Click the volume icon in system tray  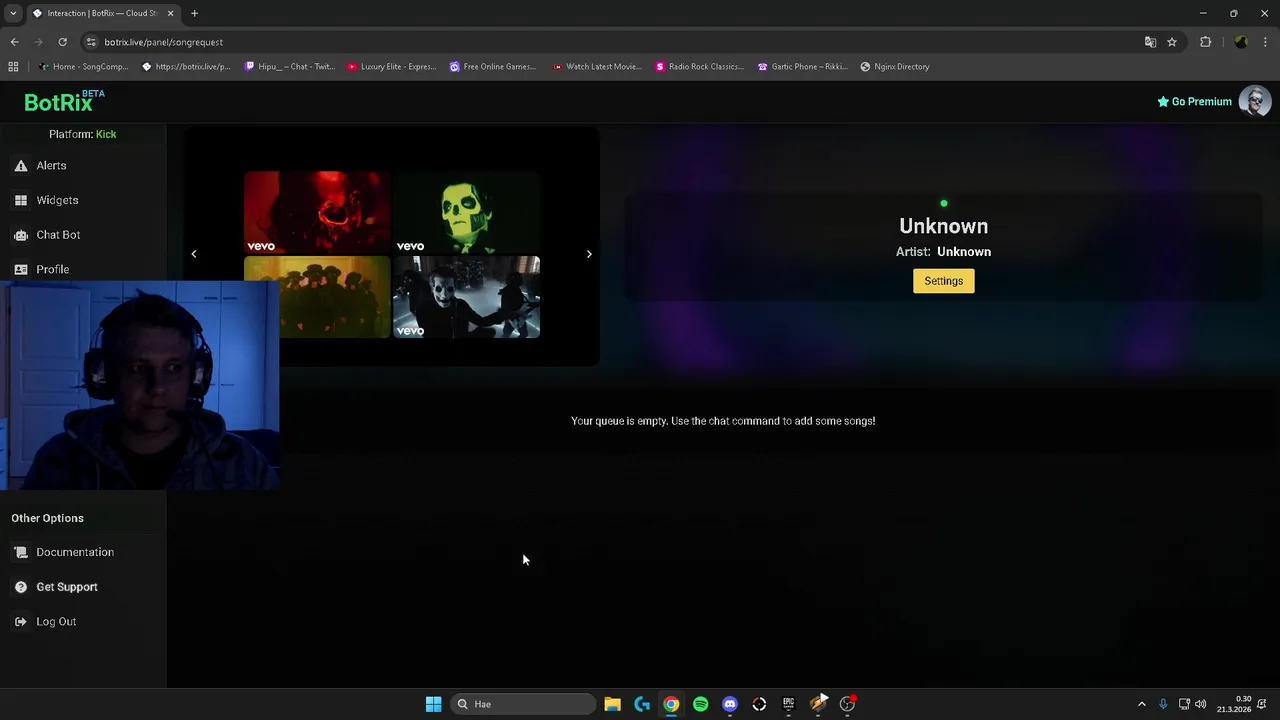tap(1200, 704)
